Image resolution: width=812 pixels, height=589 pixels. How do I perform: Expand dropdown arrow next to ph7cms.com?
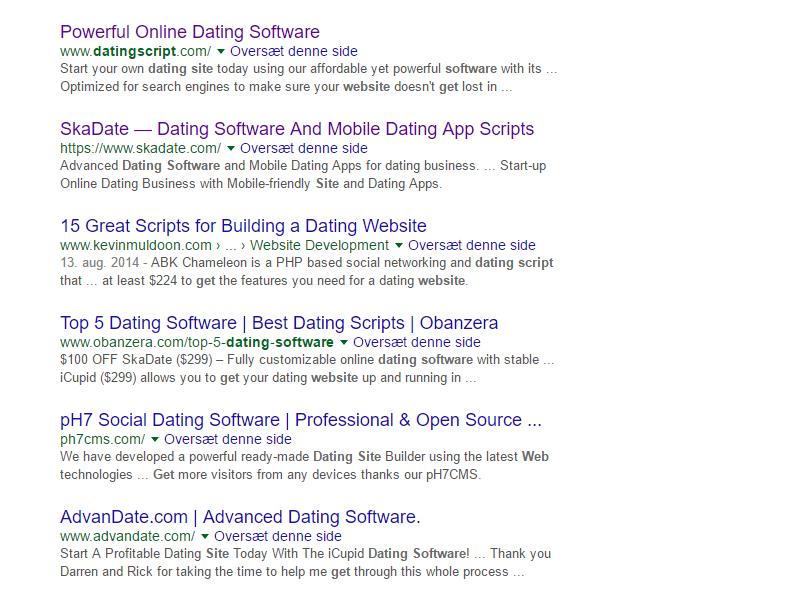coord(155,439)
